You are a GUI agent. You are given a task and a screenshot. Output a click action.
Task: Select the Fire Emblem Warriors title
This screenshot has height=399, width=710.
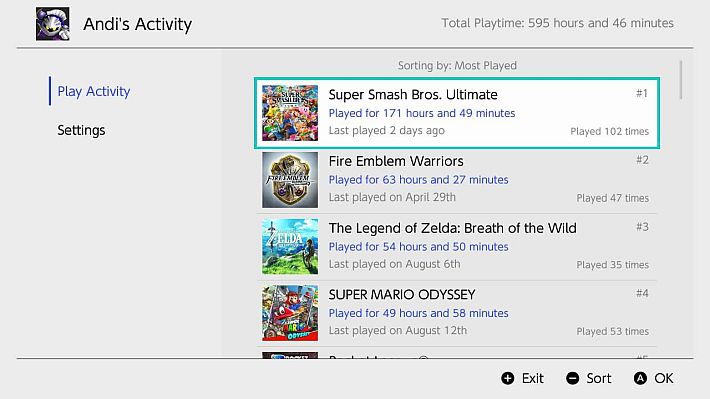pos(396,161)
